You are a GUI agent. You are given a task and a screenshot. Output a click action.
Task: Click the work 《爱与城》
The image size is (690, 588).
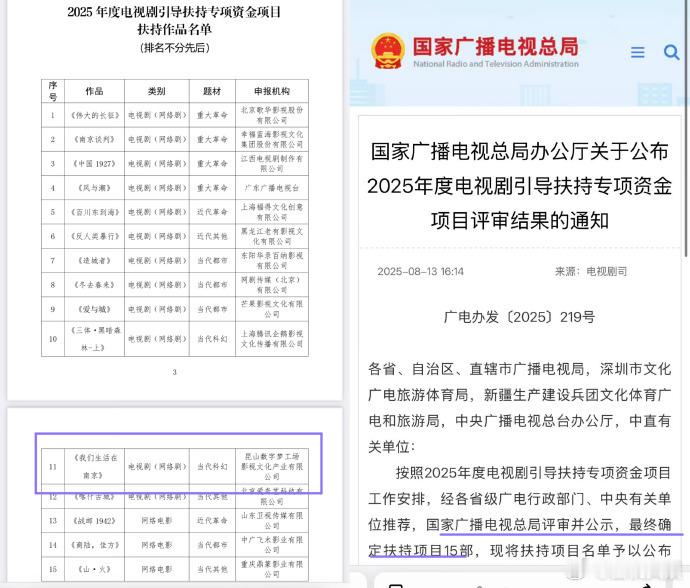(x=95, y=309)
